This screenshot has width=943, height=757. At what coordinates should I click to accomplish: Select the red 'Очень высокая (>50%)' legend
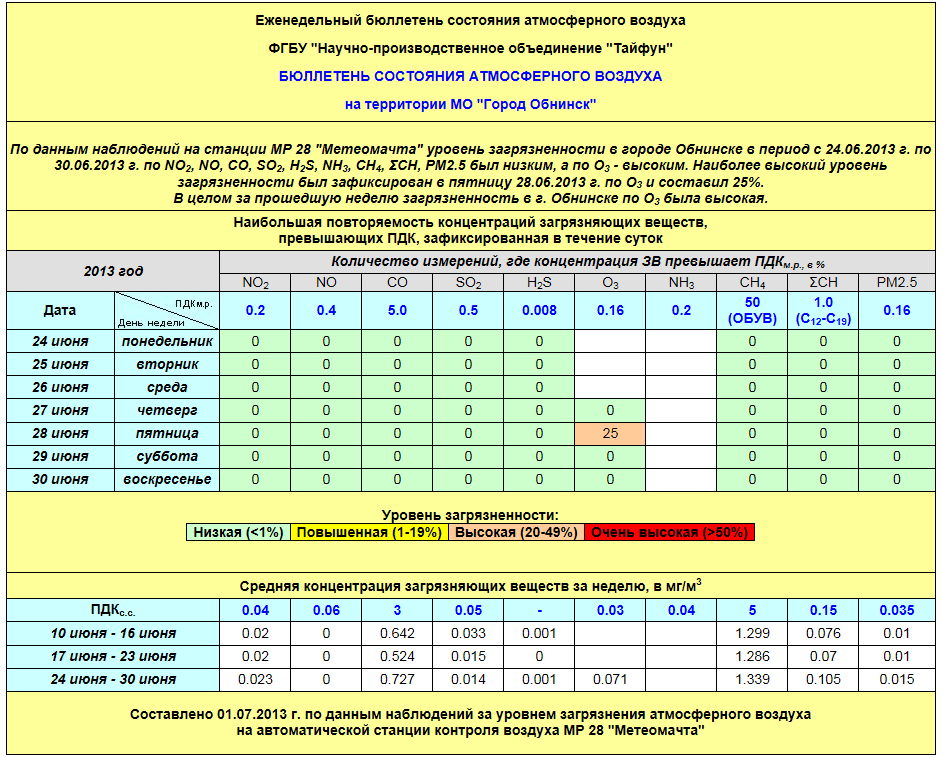click(x=668, y=532)
